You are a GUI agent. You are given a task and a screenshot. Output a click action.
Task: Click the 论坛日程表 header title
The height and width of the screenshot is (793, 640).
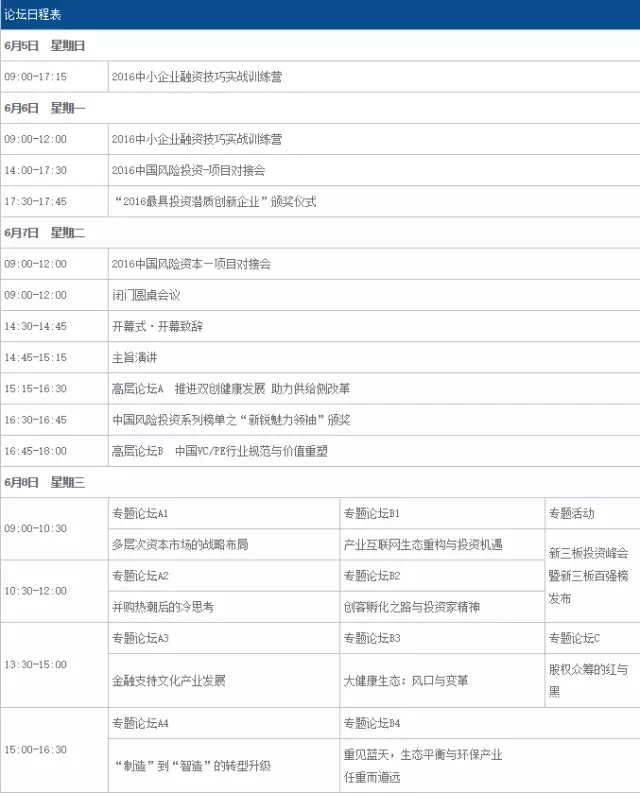(x=36, y=13)
